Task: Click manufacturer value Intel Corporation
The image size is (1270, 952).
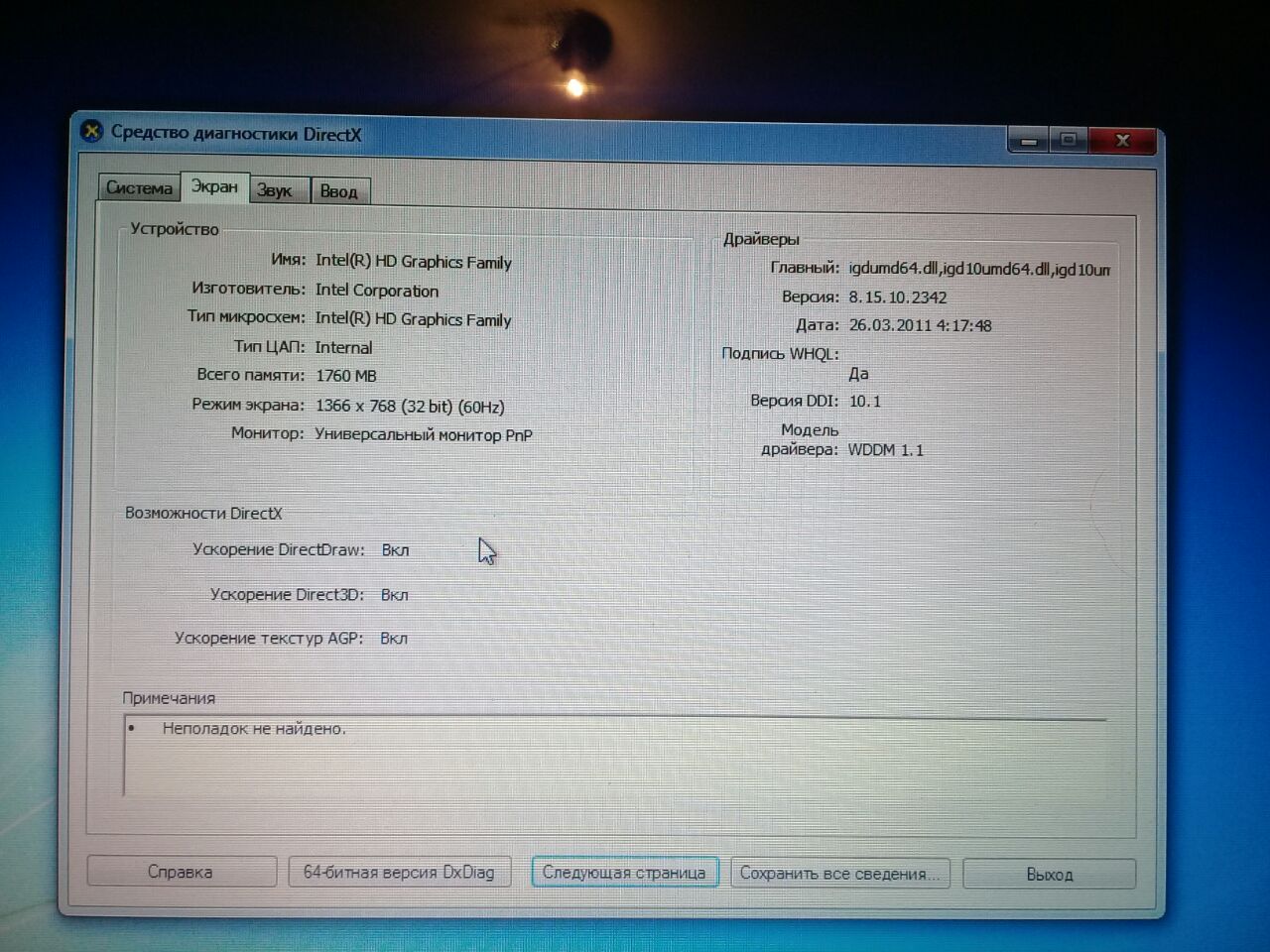Action: coord(377,291)
